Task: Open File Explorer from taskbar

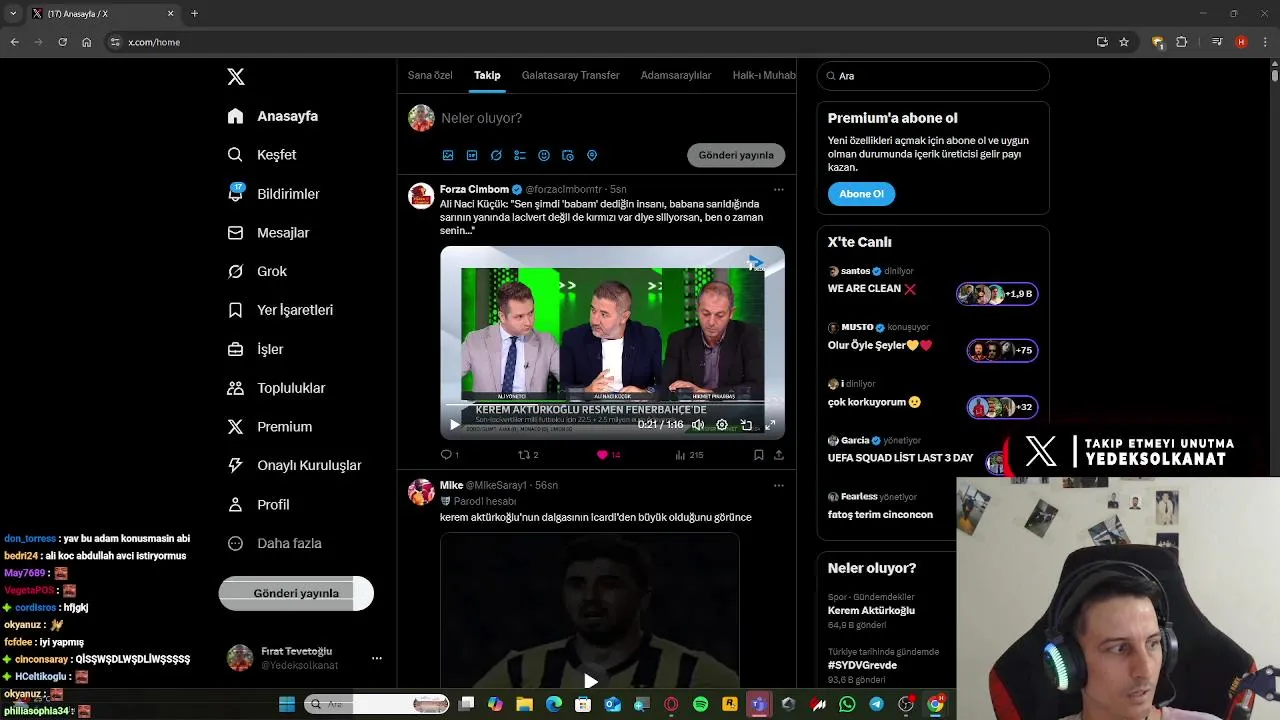Action: (524, 704)
